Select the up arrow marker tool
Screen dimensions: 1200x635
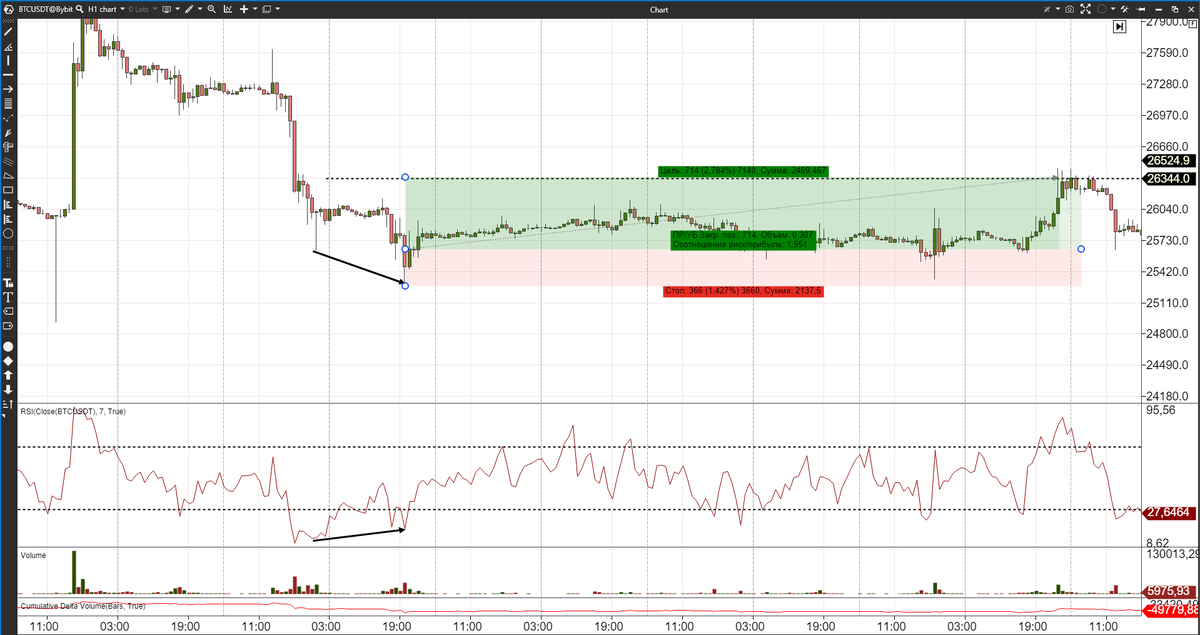(8, 375)
